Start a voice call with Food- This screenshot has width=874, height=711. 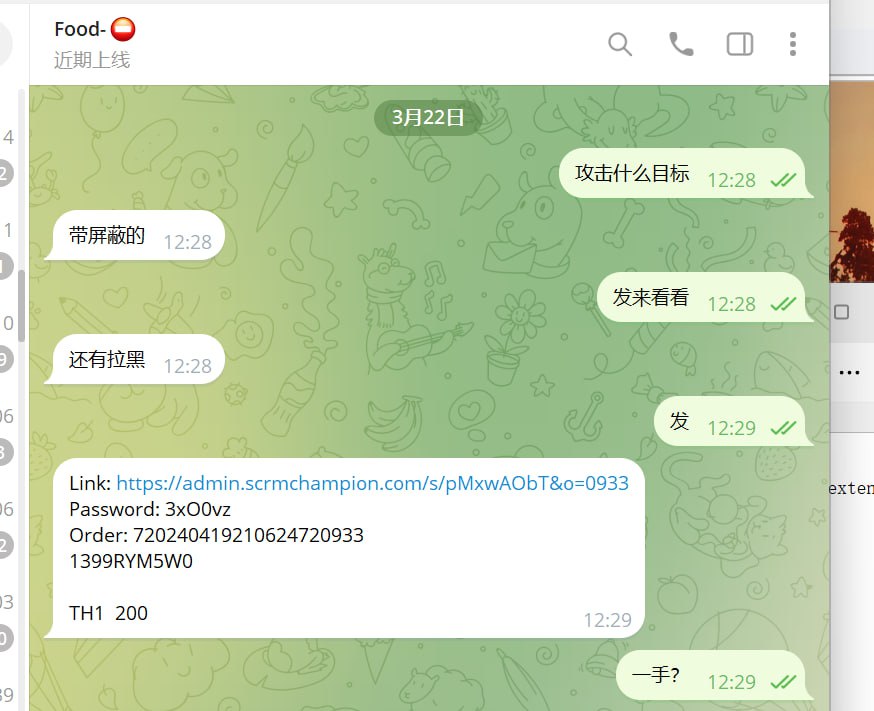point(681,44)
